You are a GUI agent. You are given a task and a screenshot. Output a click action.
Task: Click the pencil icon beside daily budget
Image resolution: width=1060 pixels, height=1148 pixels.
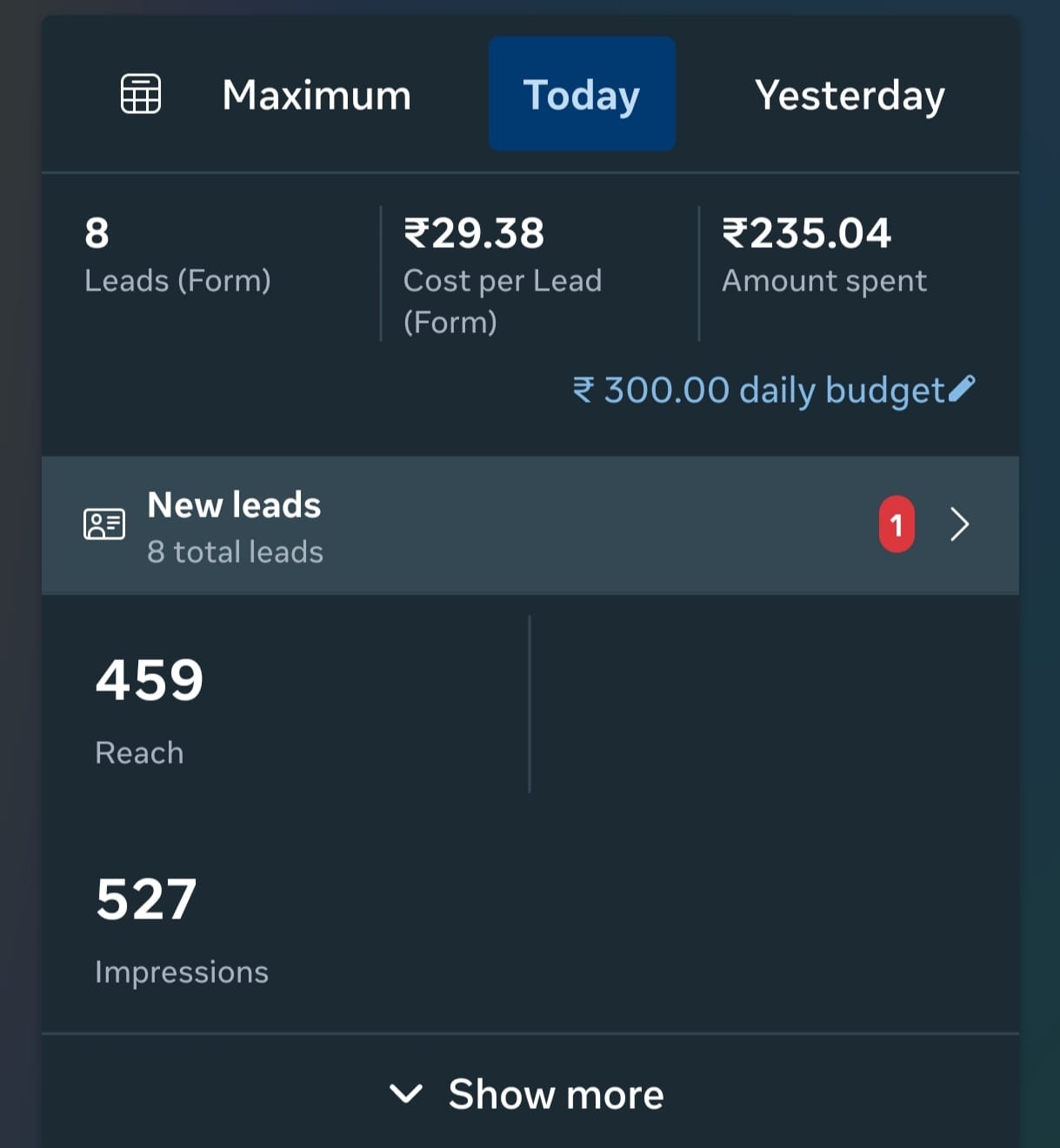point(962,389)
